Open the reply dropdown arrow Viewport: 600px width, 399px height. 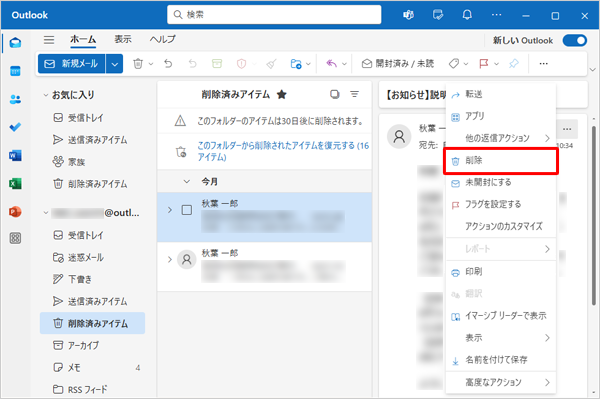pyautogui.click(x=344, y=64)
